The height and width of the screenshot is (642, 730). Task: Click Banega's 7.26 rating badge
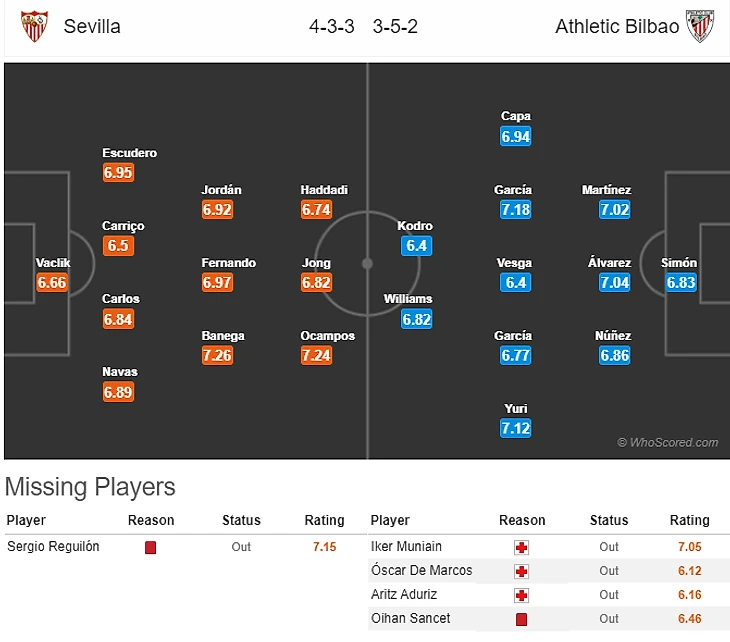click(x=217, y=356)
